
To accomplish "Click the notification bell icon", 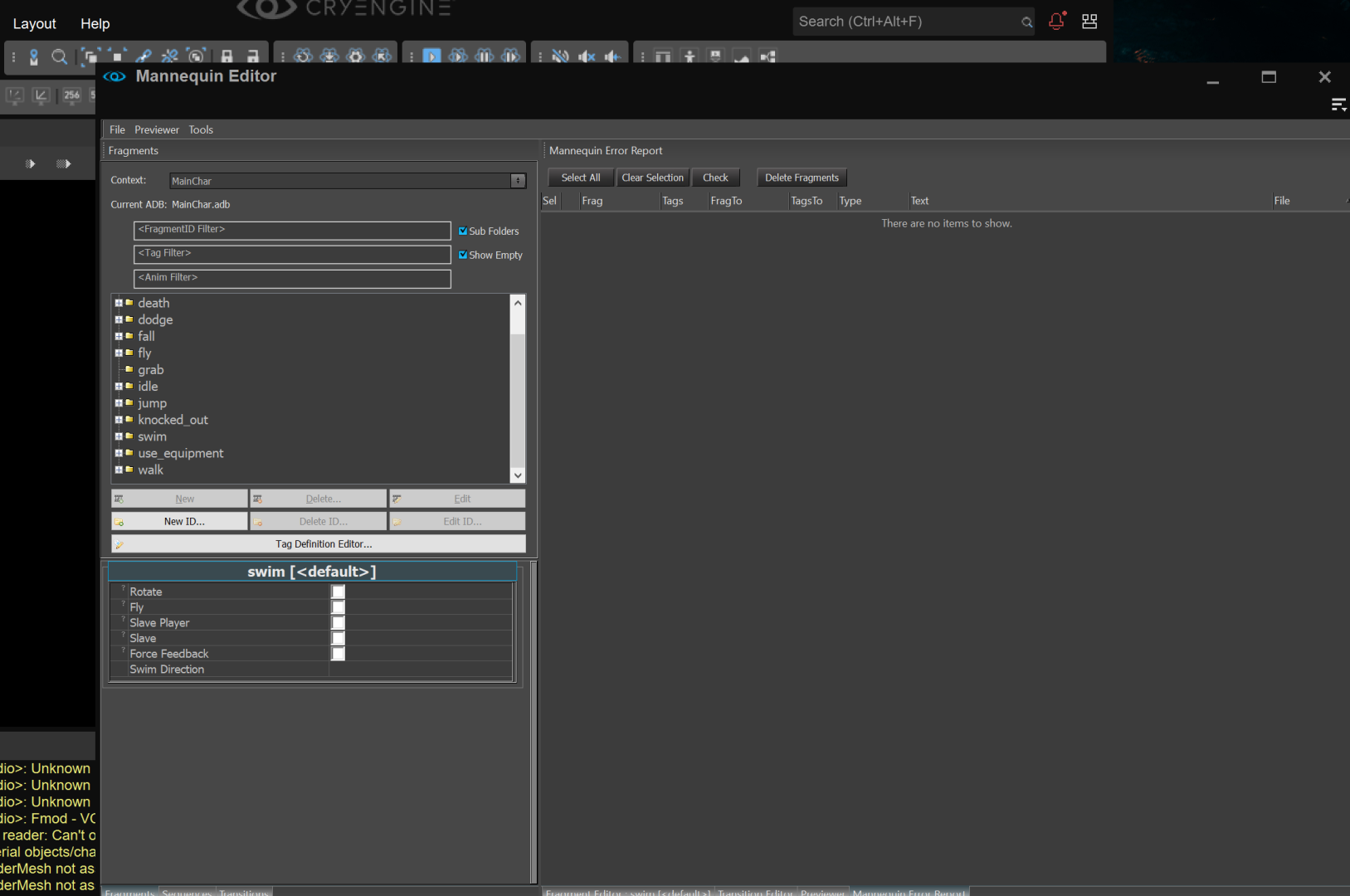I will [x=1056, y=22].
